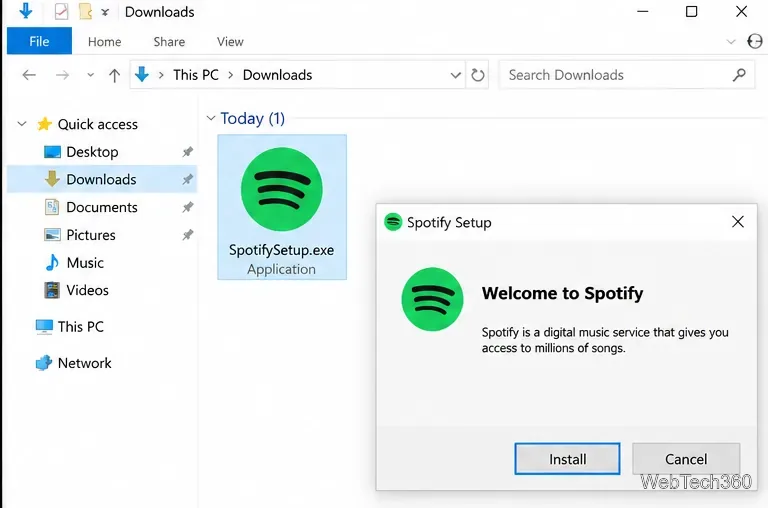The height and width of the screenshot is (508, 768).
Task: Click the pin icon next to Downloads
Action: tap(188, 179)
